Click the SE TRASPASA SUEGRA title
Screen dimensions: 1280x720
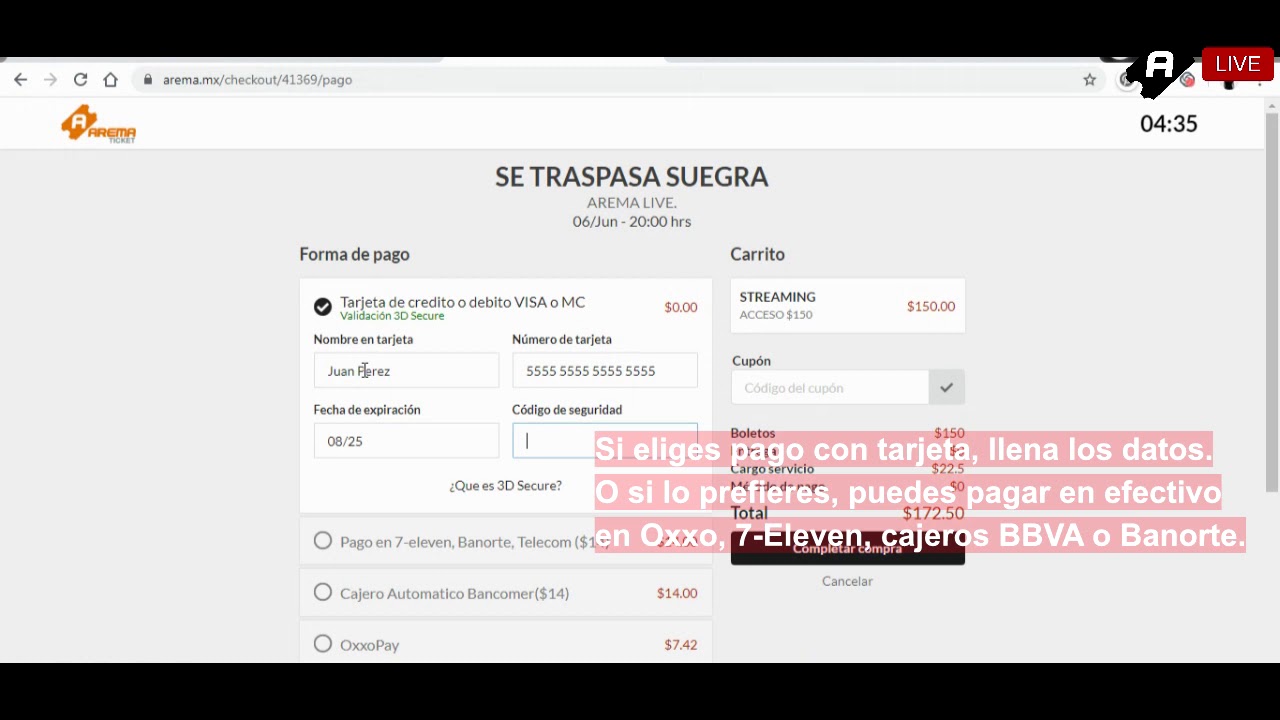coord(632,177)
